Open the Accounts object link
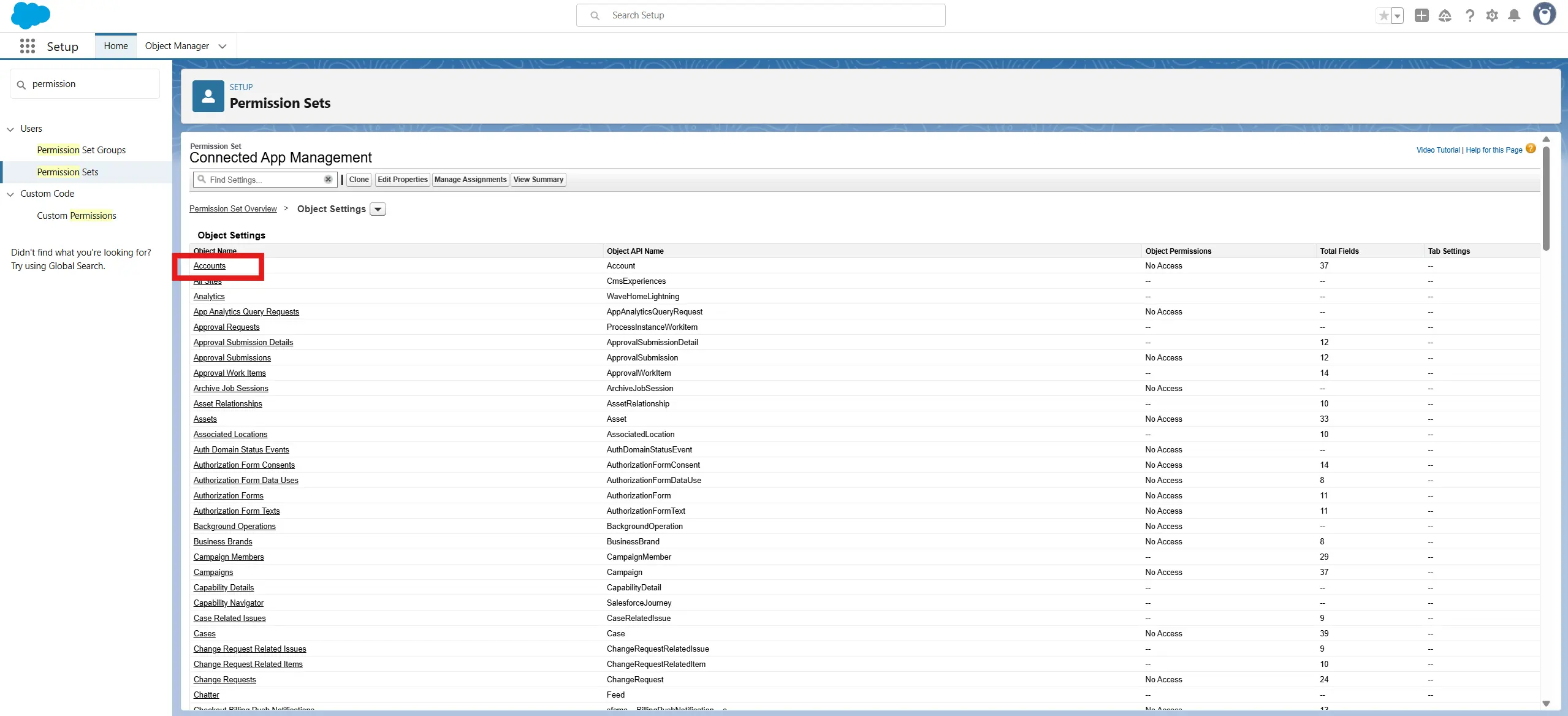This screenshot has width=1568, height=716. 210,266
